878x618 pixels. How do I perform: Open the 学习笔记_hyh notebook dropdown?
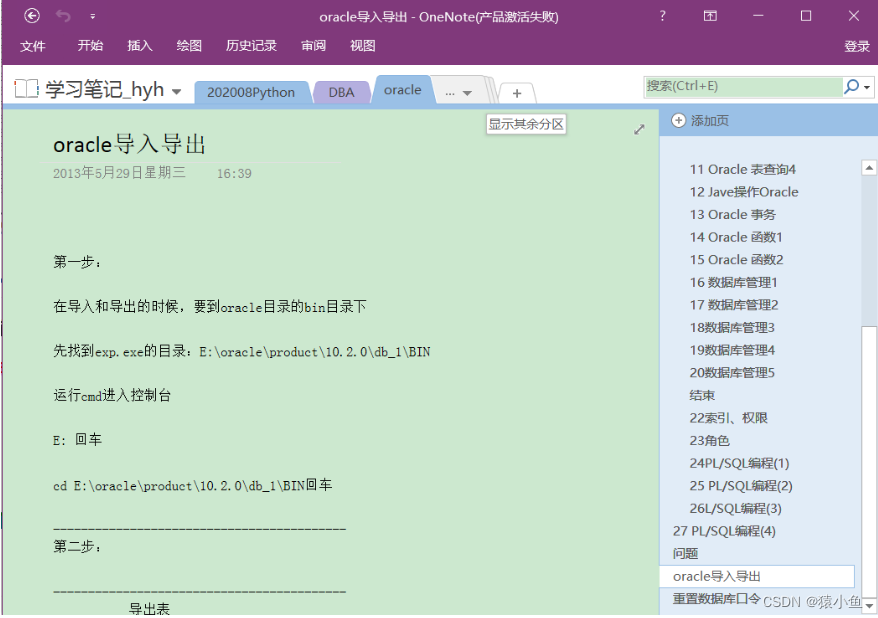point(175,89)
